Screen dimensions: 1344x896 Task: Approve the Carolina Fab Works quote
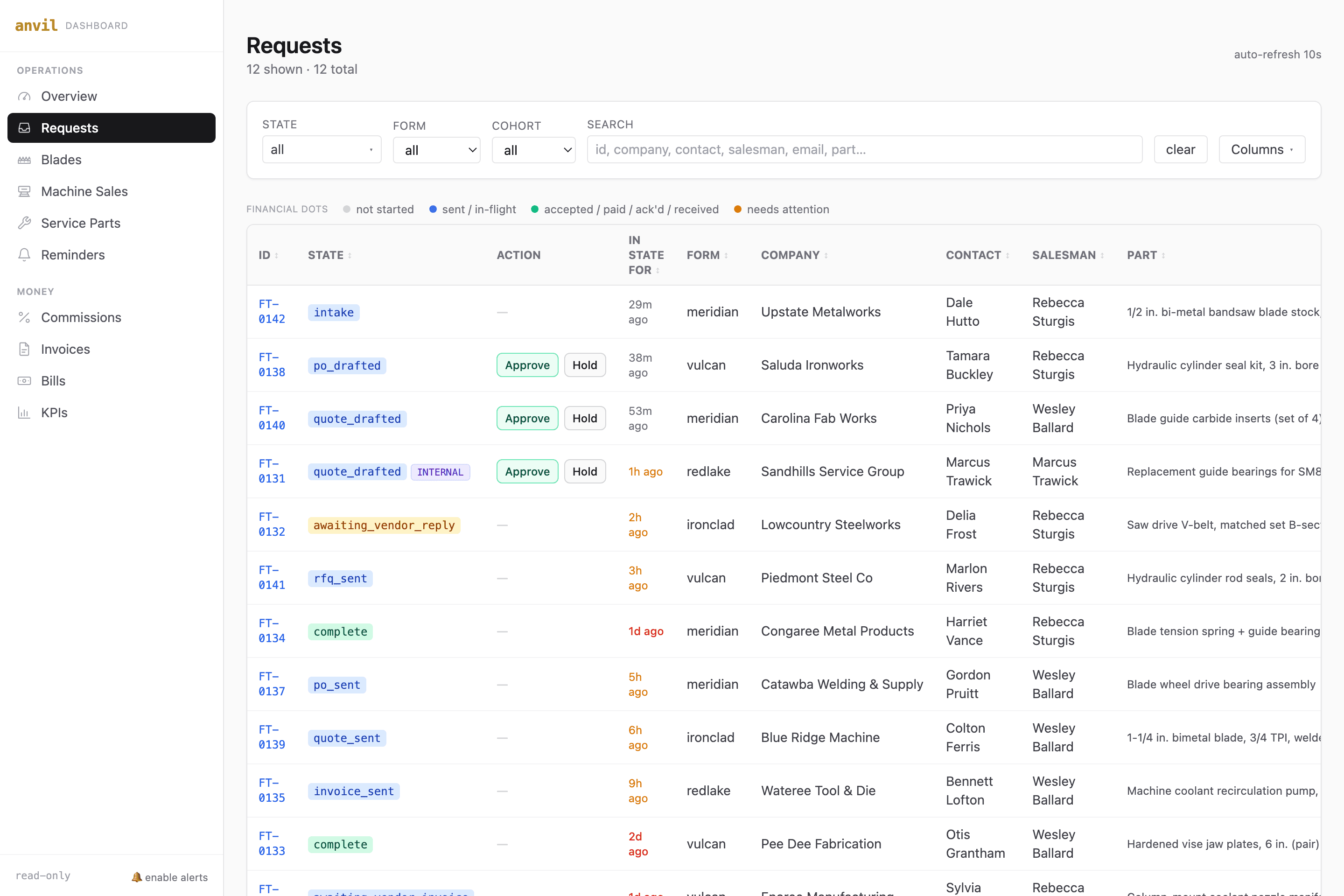(527, 418)
